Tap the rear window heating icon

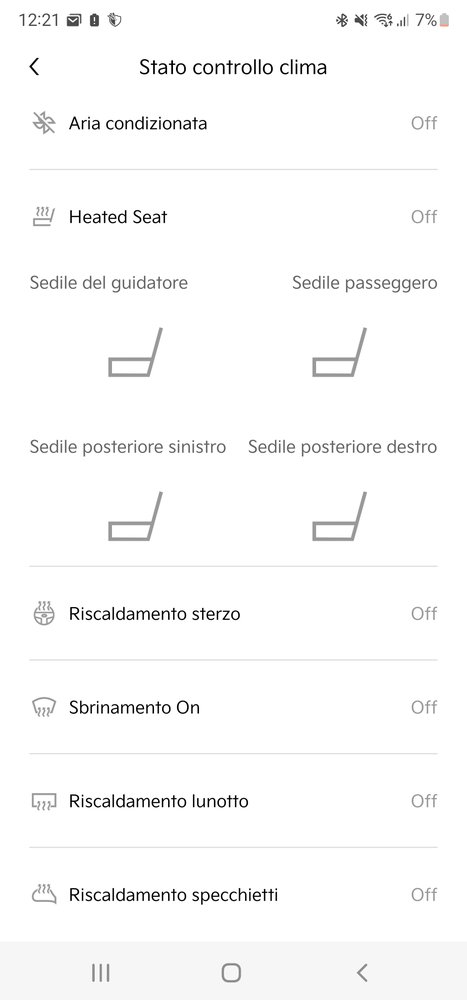(x=44, y=801)
